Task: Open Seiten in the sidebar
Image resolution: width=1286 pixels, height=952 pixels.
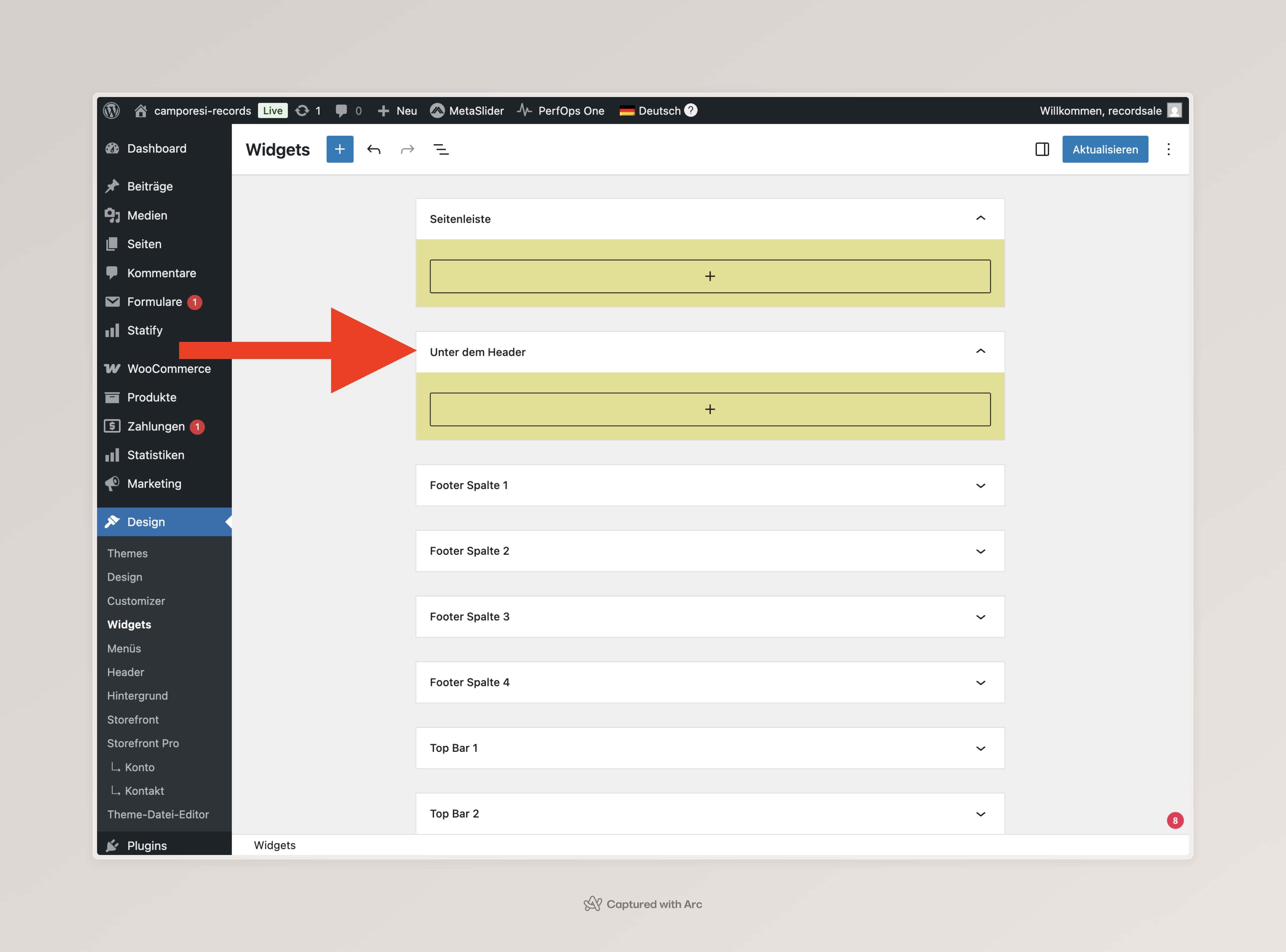Action: 164,244
